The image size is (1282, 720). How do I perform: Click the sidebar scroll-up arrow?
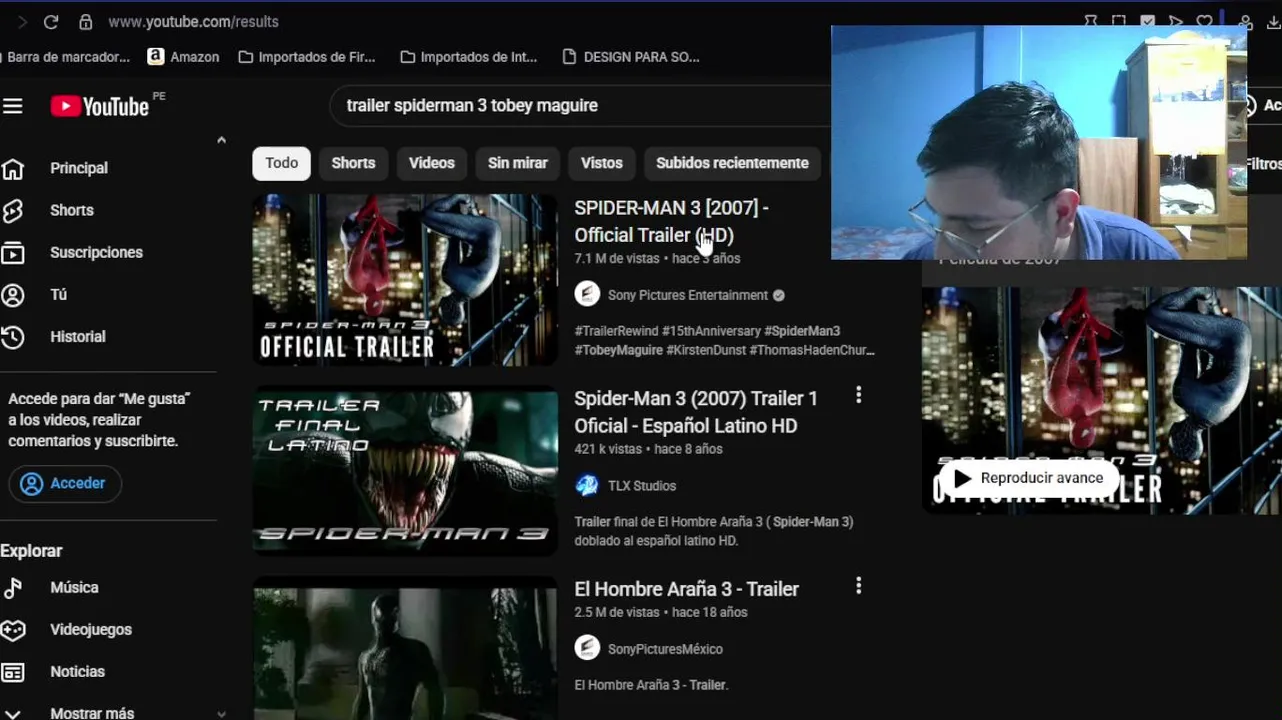coord(221,140)
